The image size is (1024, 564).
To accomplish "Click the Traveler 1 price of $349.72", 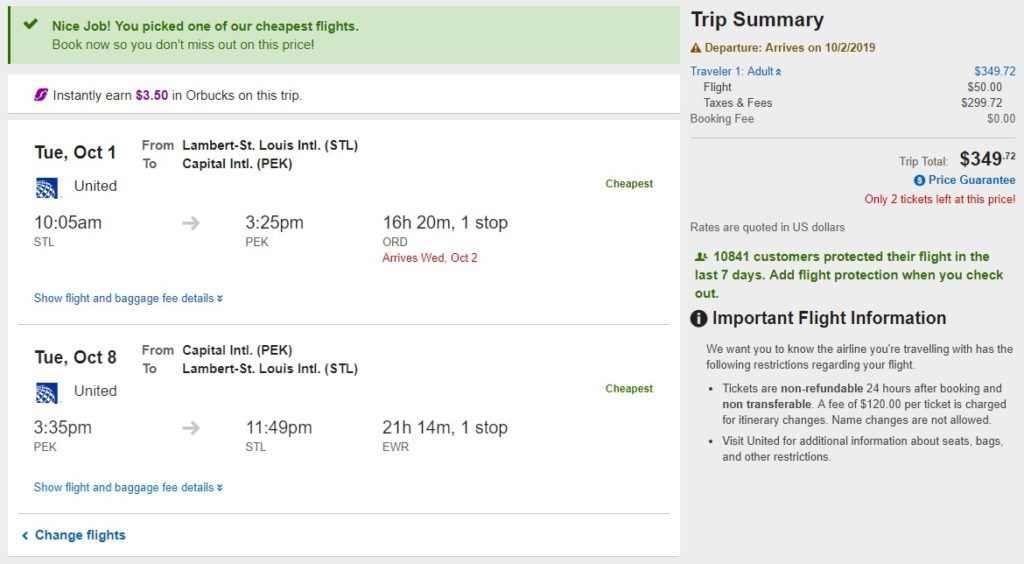I will pos(994,71).
